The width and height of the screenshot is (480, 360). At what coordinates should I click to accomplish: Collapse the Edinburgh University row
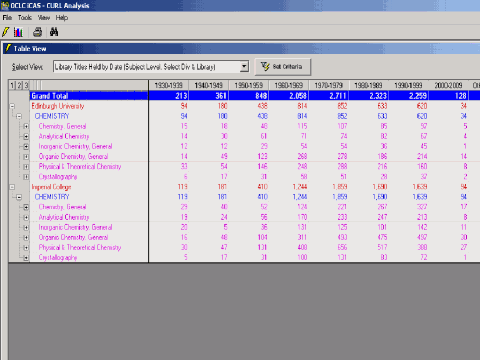pos(12,106)
